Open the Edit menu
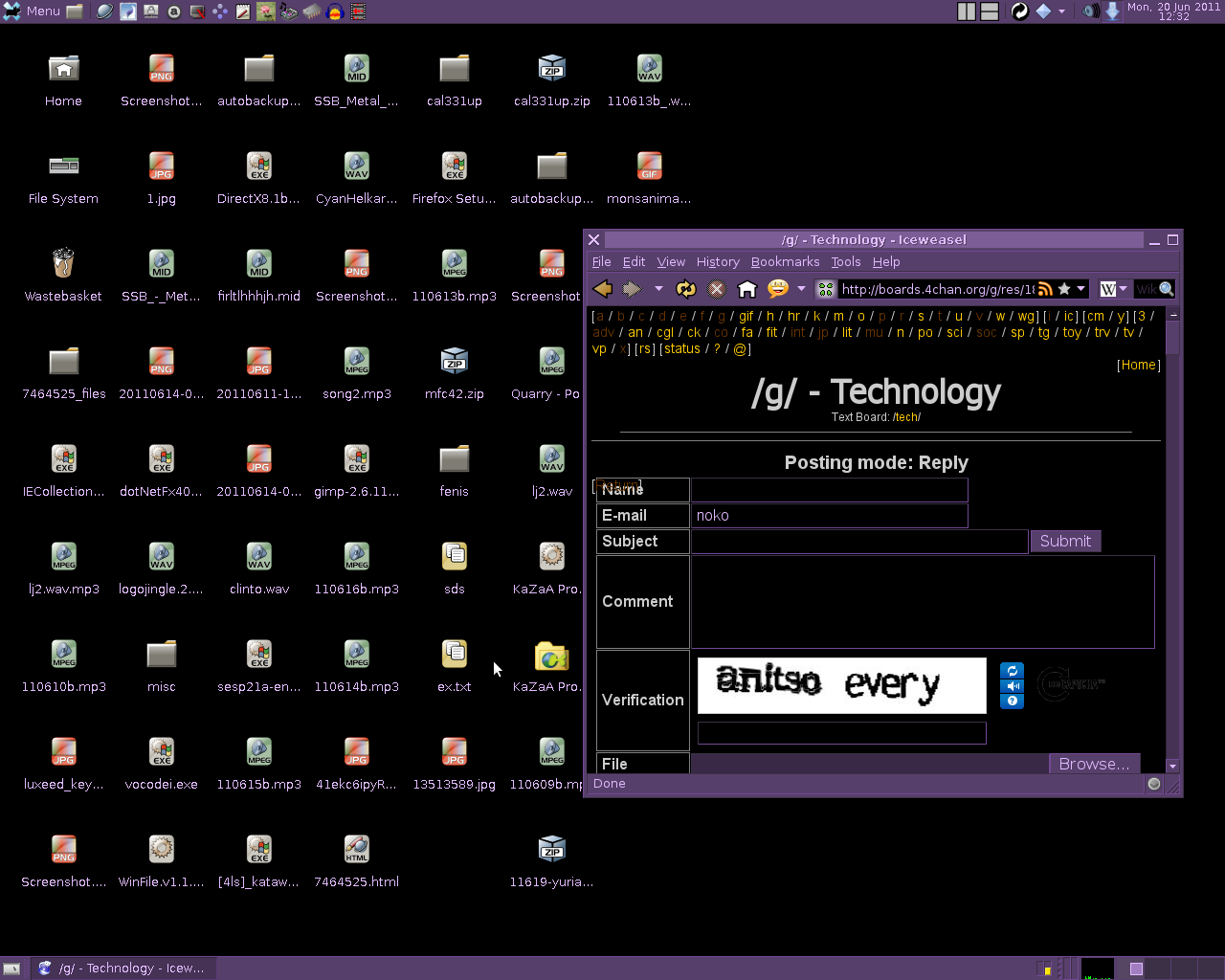Image resolution: width=1225 pixels, height=980 pixels. (x=634, y=261)
